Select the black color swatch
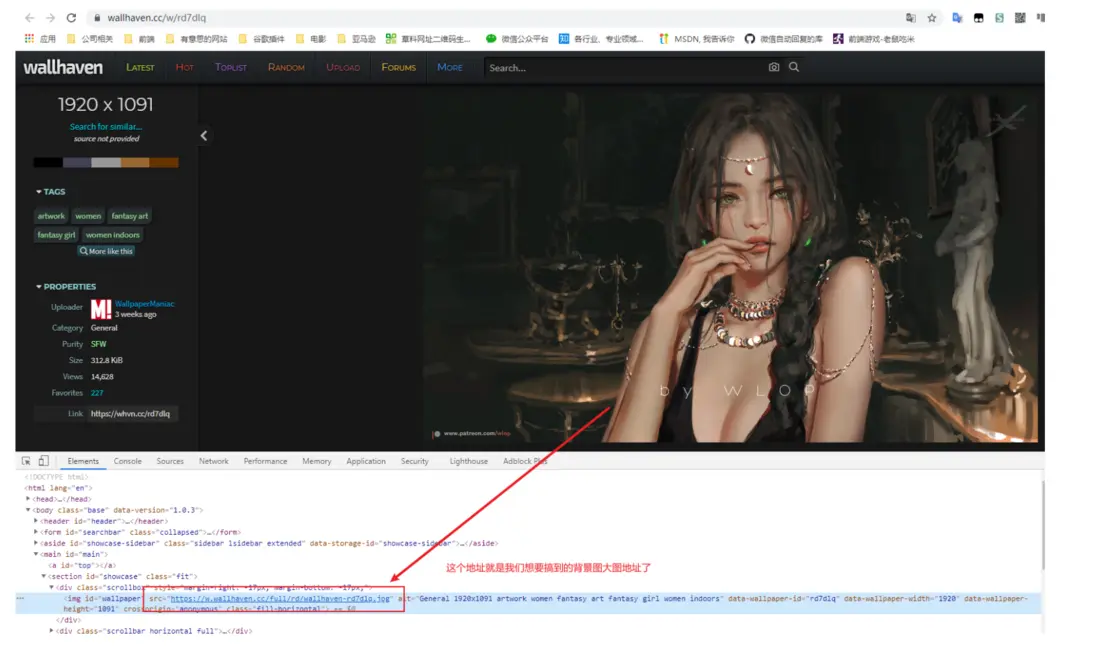This screenshot has width=1098, height=647. pyautogui.click(x=48, y=162)
